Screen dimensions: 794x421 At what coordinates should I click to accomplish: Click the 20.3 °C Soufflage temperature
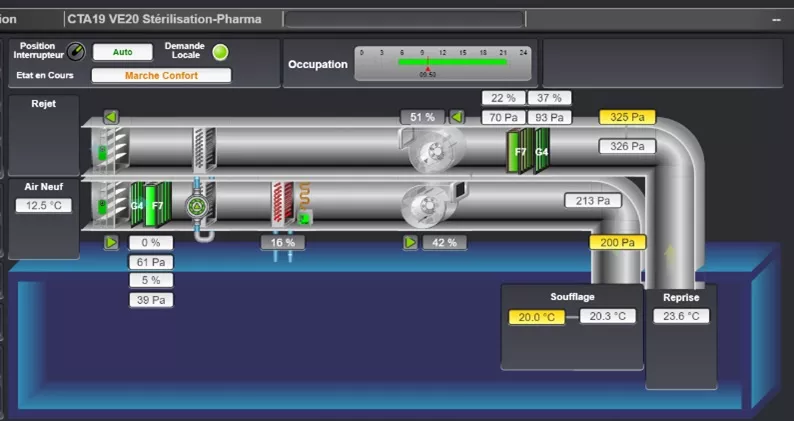tap(607, 316)
